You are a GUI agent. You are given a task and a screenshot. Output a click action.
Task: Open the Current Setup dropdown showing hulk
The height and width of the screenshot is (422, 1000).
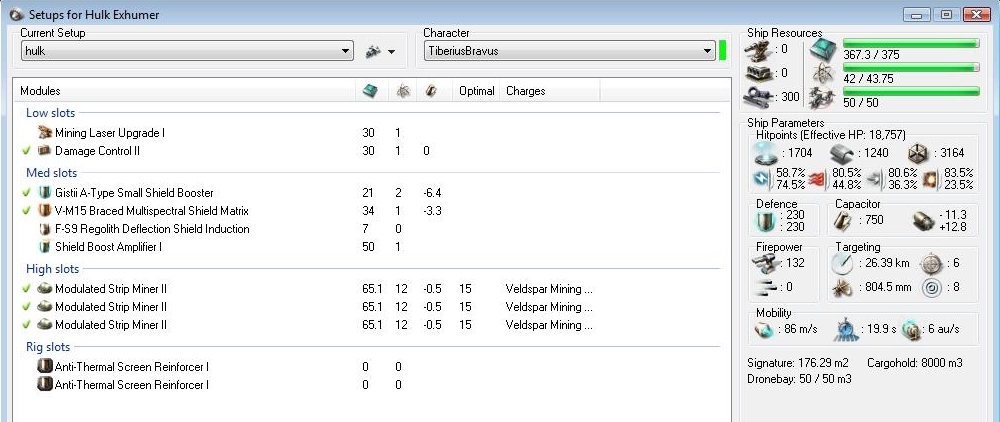[x=187, y=51]
